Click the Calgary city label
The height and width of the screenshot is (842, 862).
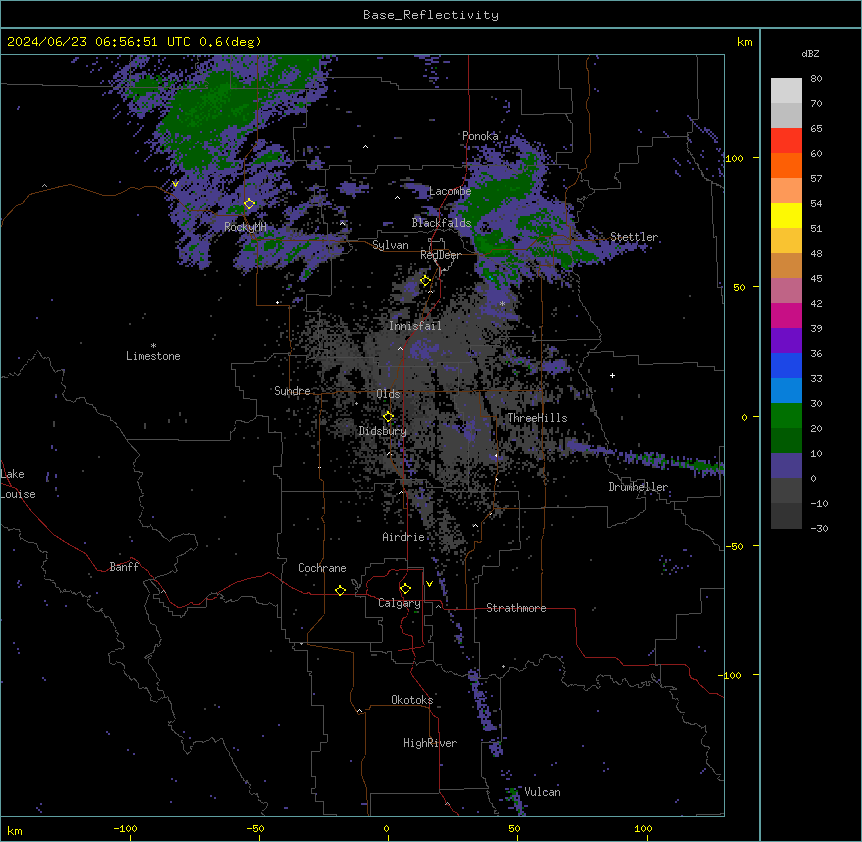coord(399,603)
